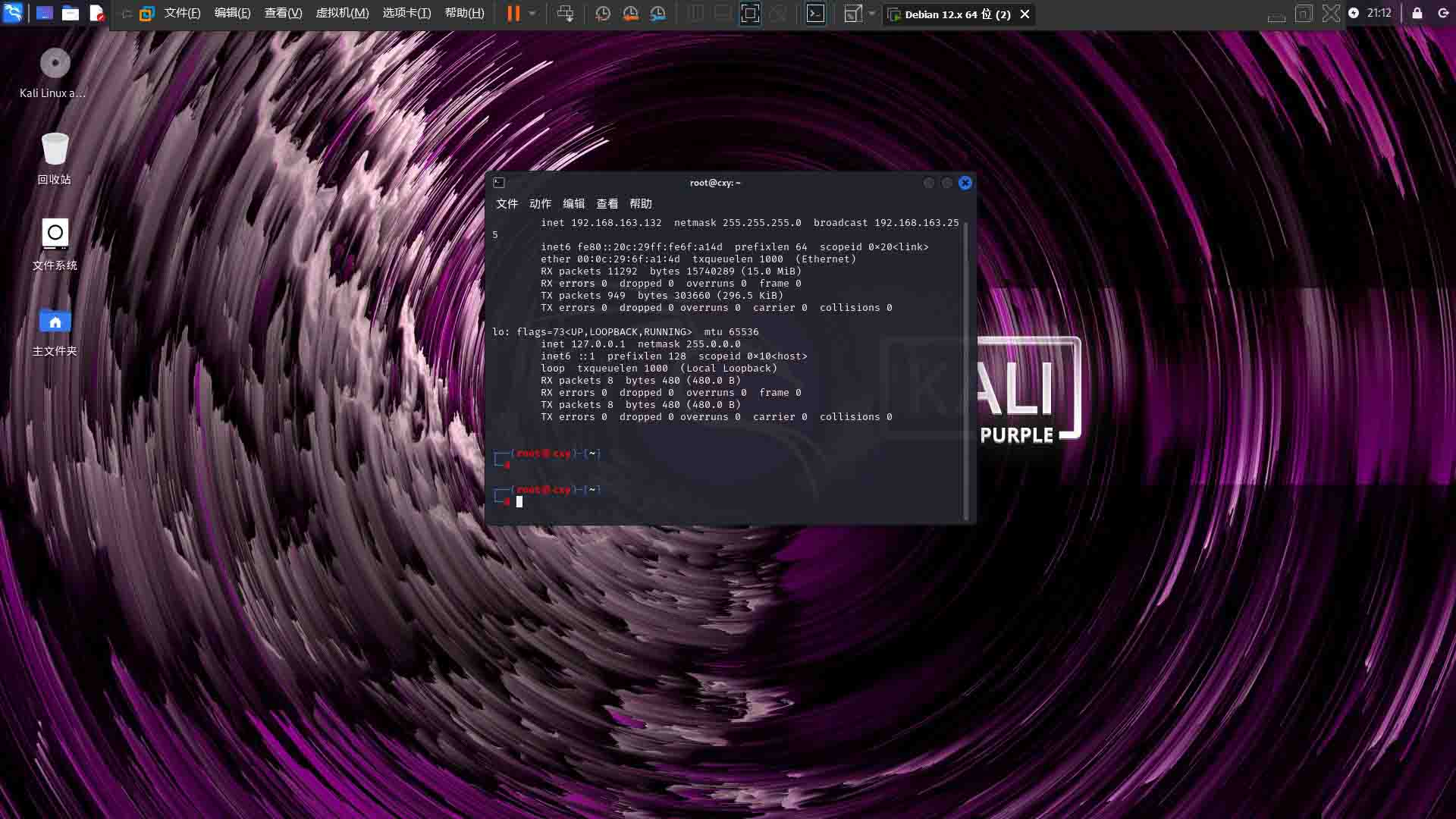This screenshot has width=1456, height=819.
Task: Click send Ctrl+Alt+Del icon
Action: point(565,14)
